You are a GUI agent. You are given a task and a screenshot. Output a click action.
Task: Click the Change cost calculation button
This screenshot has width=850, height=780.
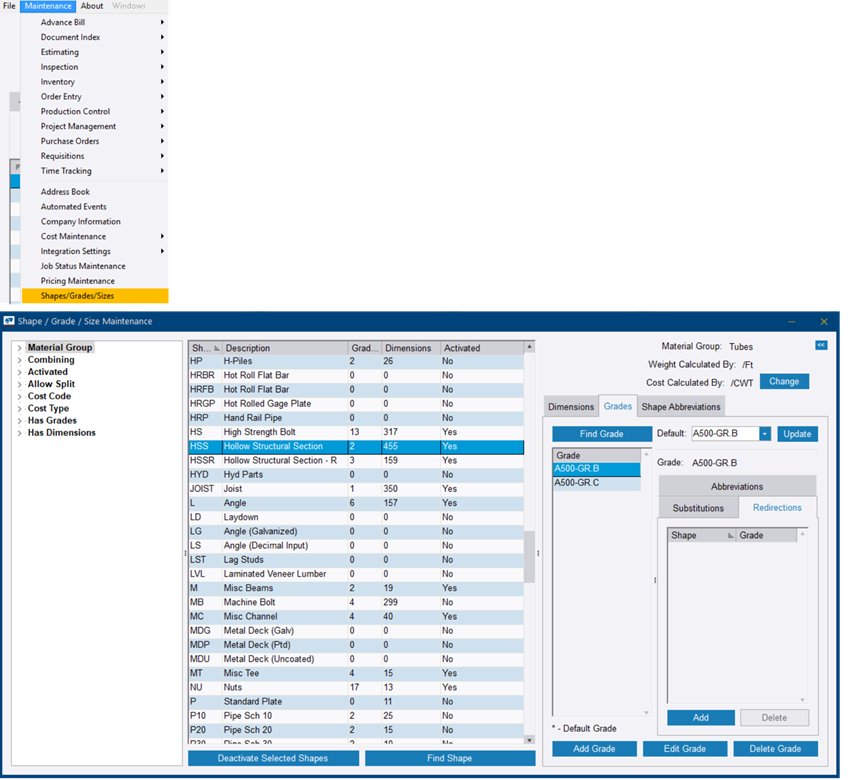click(x=784, y=382)
